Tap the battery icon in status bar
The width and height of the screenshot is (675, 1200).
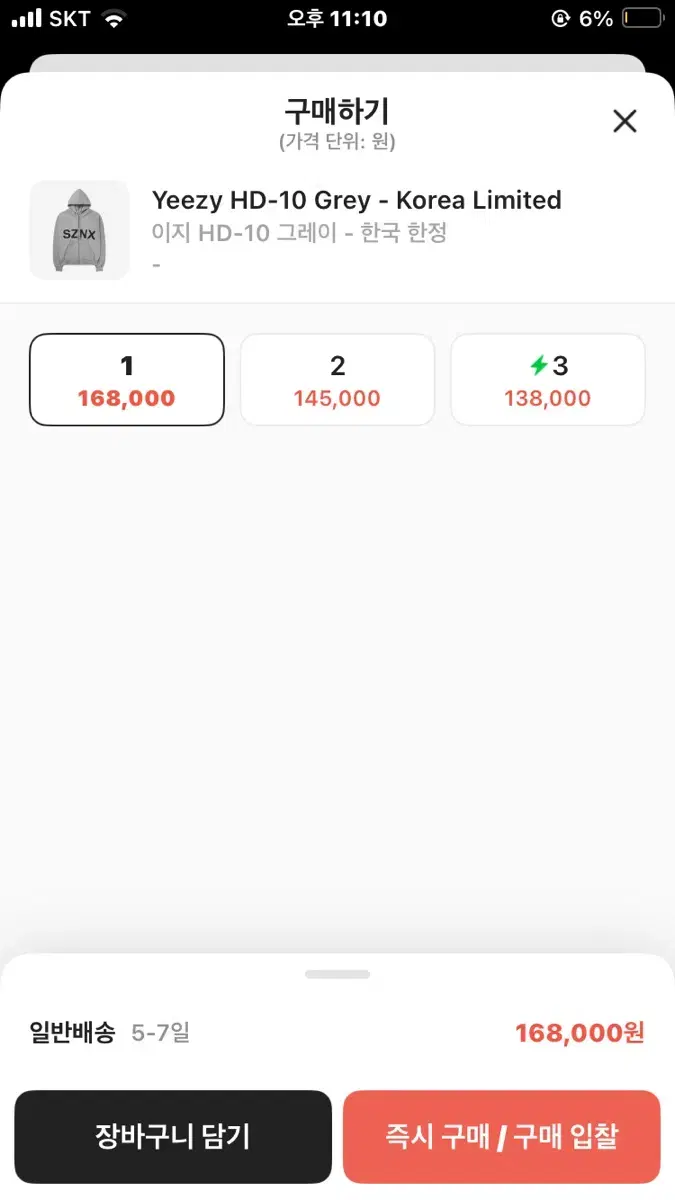(x=641, y=19)
